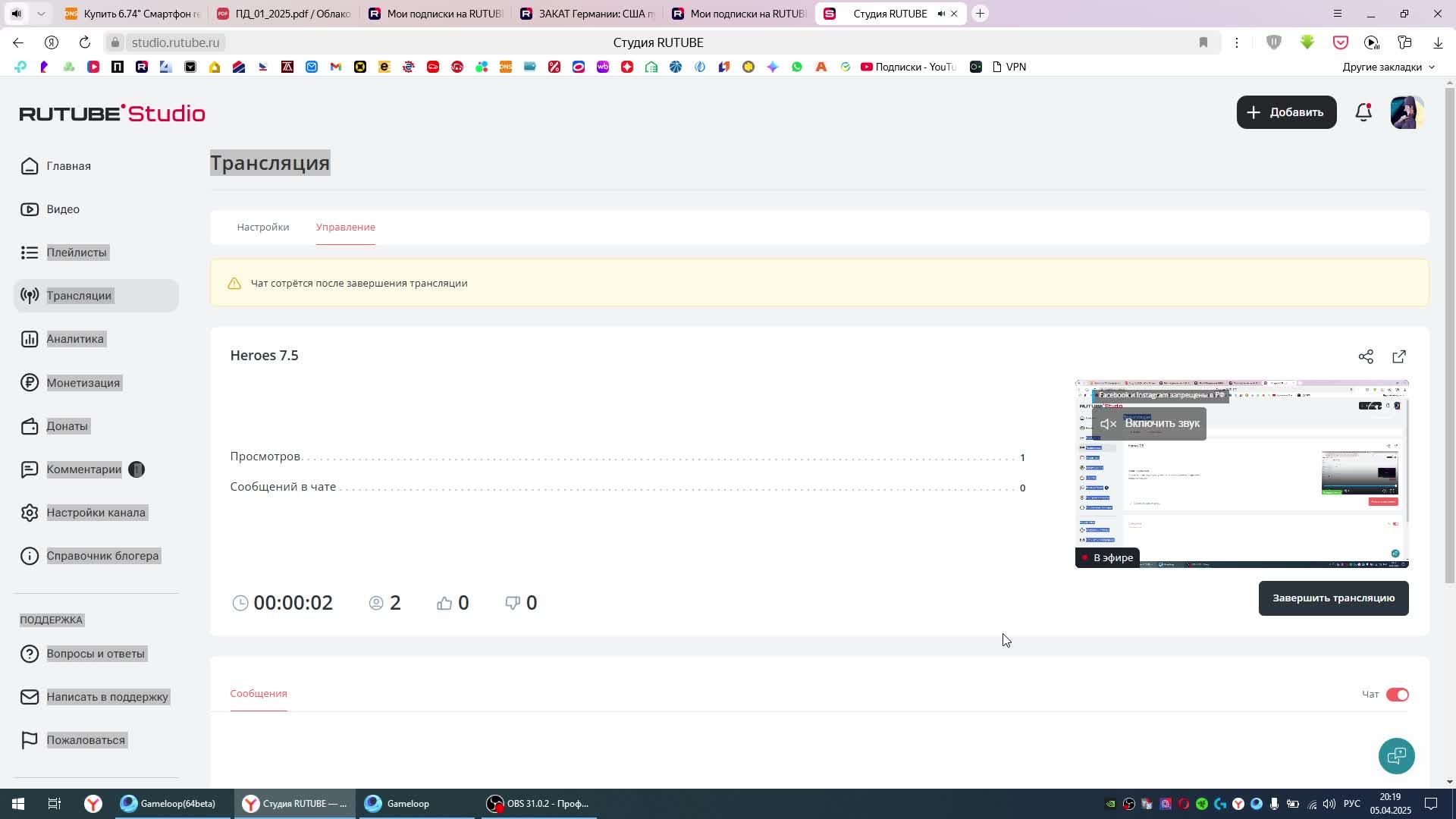Click the share icon for Heroes 7.5 stream

1366,356
